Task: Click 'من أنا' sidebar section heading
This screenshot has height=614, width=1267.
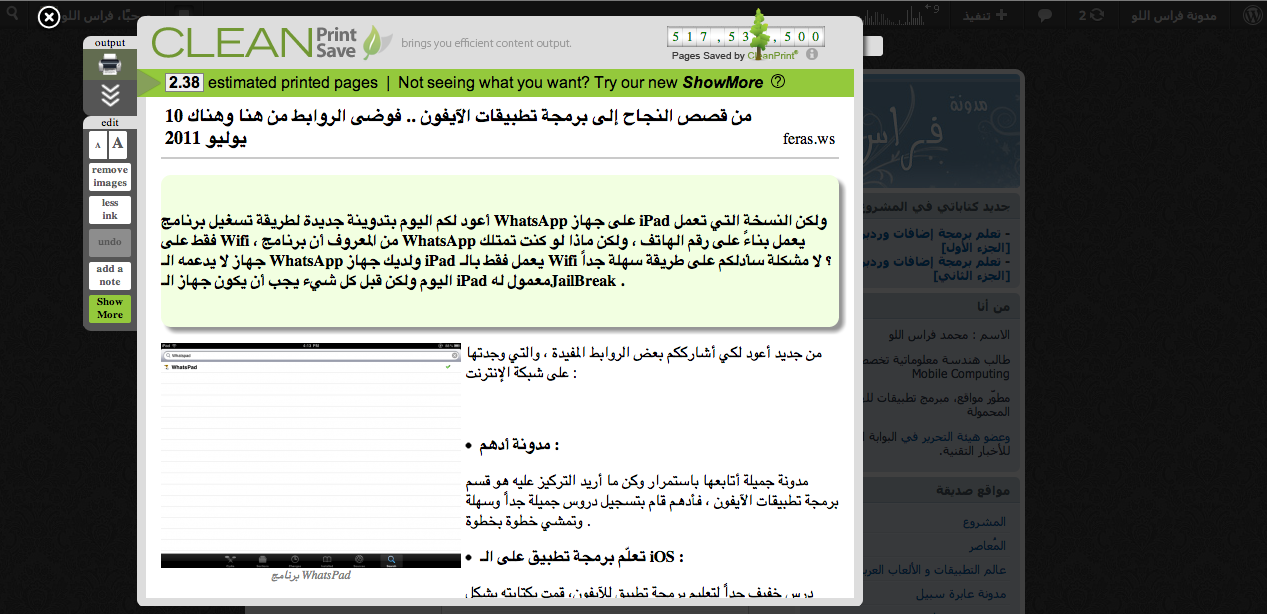Action: [x=992, y=305]
